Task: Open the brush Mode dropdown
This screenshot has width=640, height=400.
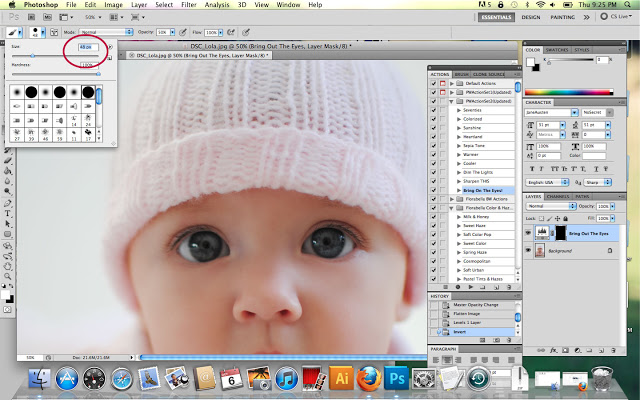Action: (106, 32)
